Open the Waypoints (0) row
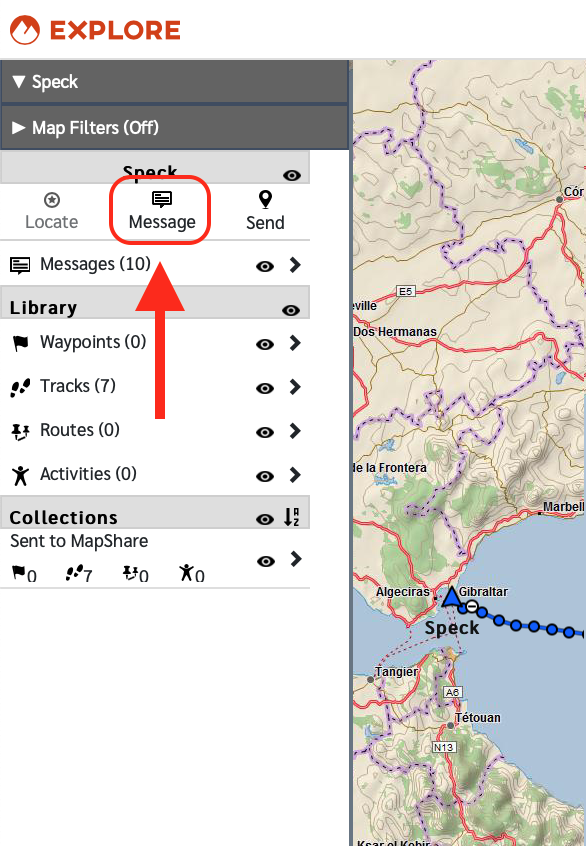Viewport: 586px width, 846px height. [x=155, y=343]
